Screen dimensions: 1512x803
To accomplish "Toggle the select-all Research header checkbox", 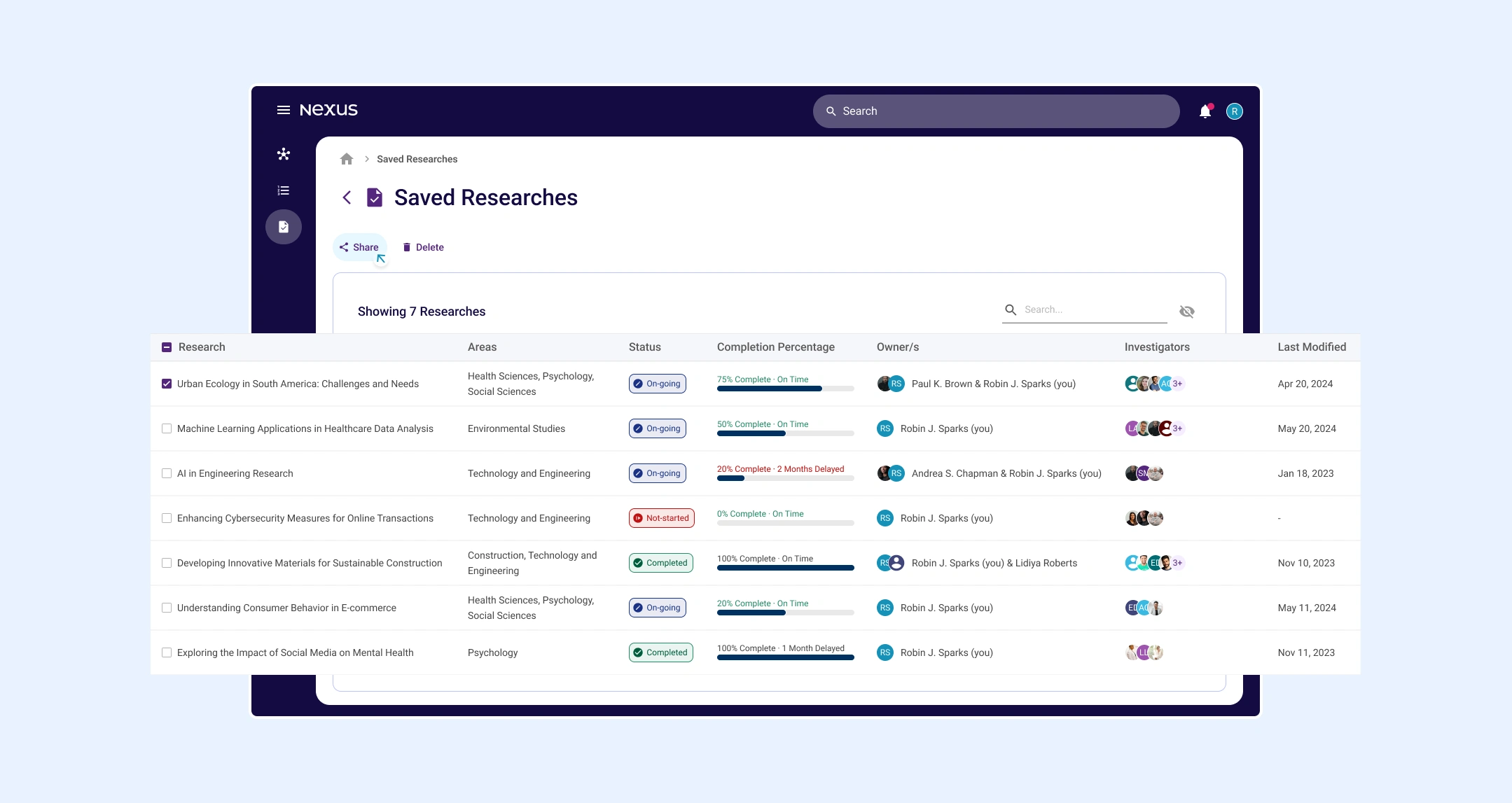I will coord(167,347).
